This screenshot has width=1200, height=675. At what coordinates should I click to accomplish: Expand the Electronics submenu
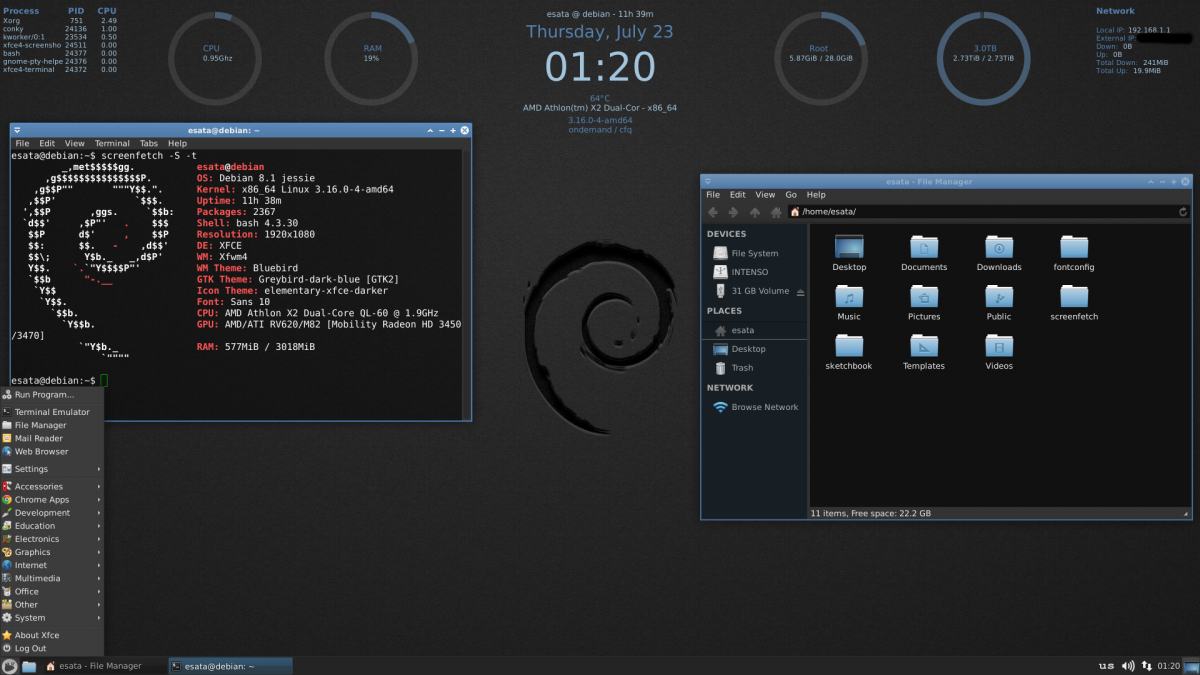pos(52,539)
